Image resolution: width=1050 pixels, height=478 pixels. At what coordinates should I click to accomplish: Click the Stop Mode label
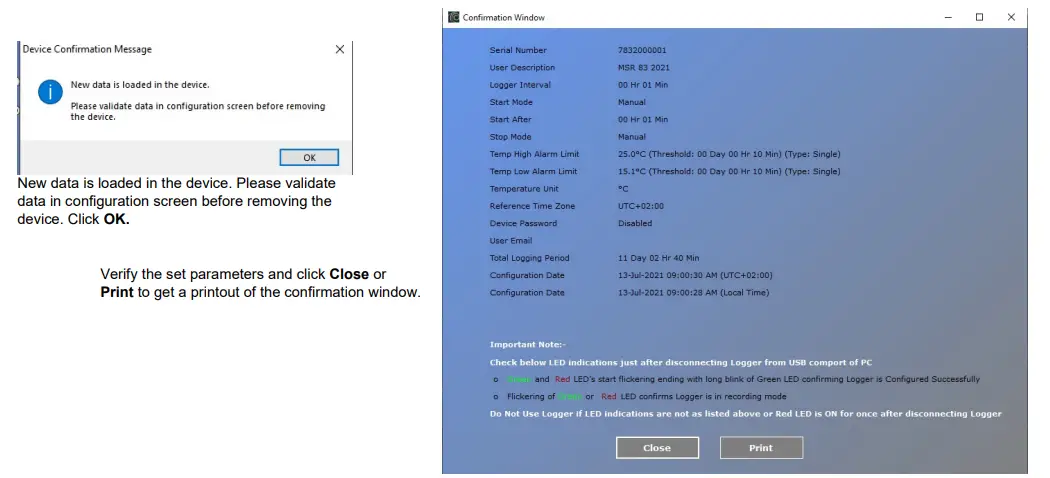[510, 137]
